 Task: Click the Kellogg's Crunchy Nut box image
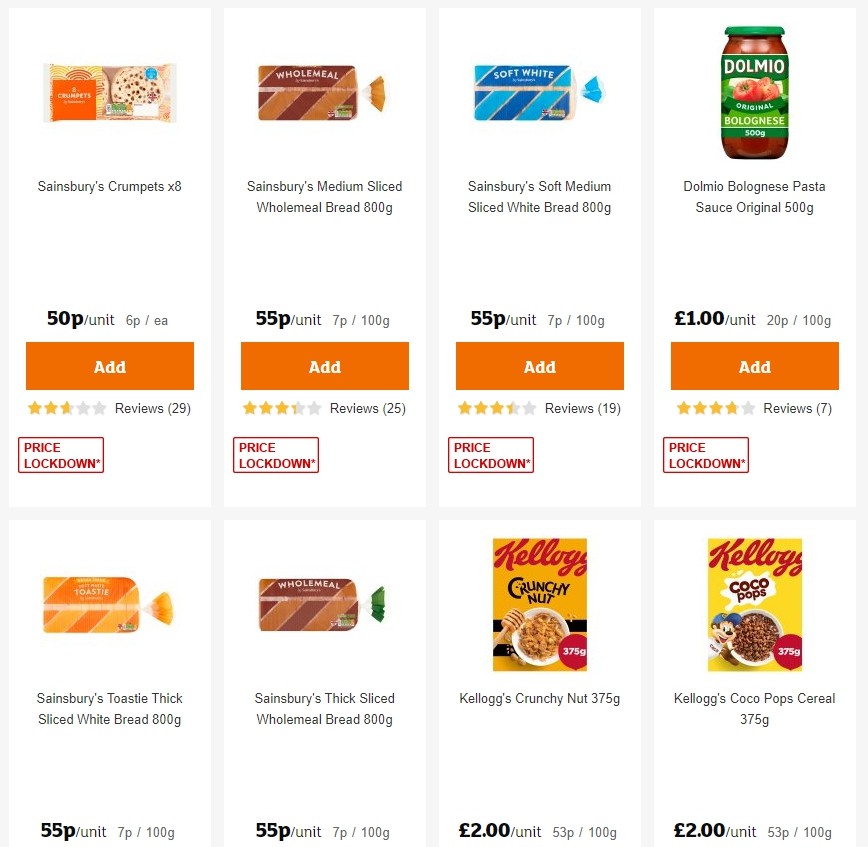540,604
